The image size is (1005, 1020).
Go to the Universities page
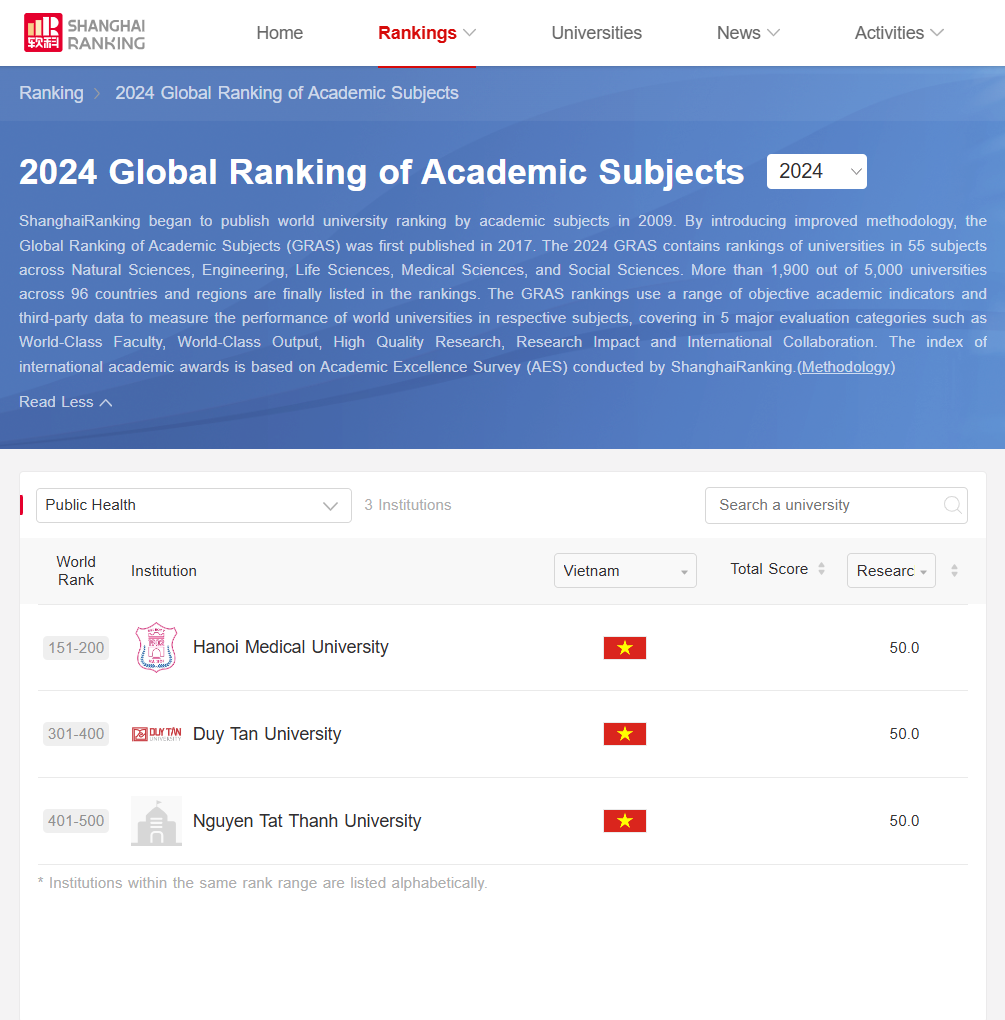pos(596,33)
